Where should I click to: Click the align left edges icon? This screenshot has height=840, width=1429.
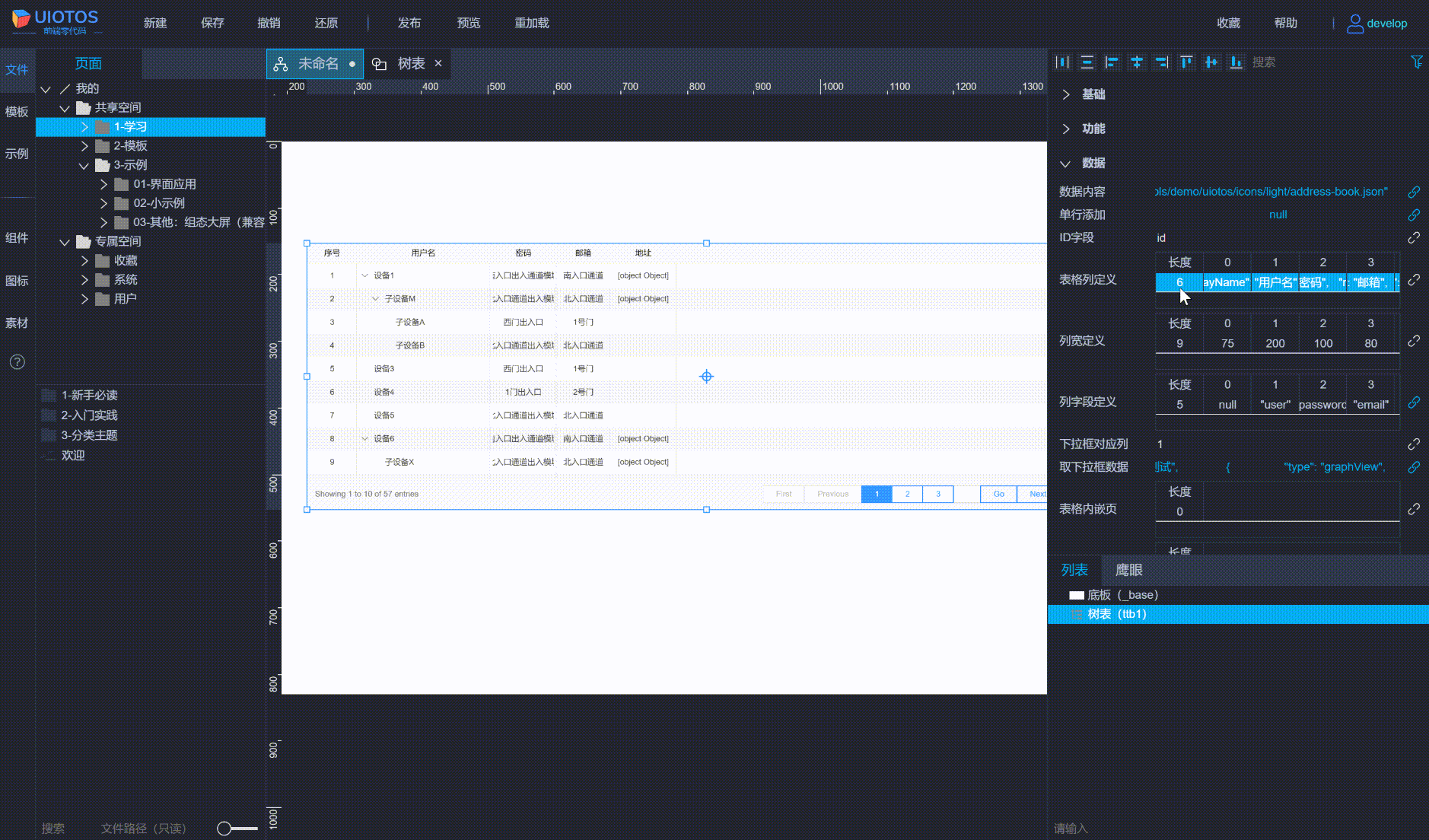point(1112,62)
